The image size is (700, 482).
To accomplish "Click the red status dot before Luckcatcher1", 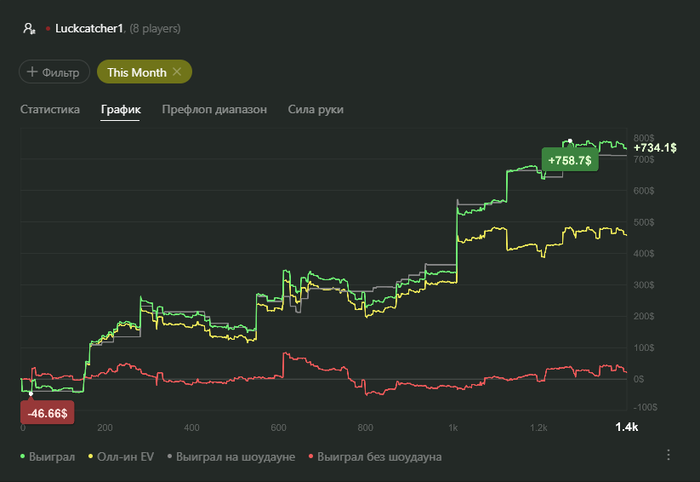I will click(x=47, y=28).
